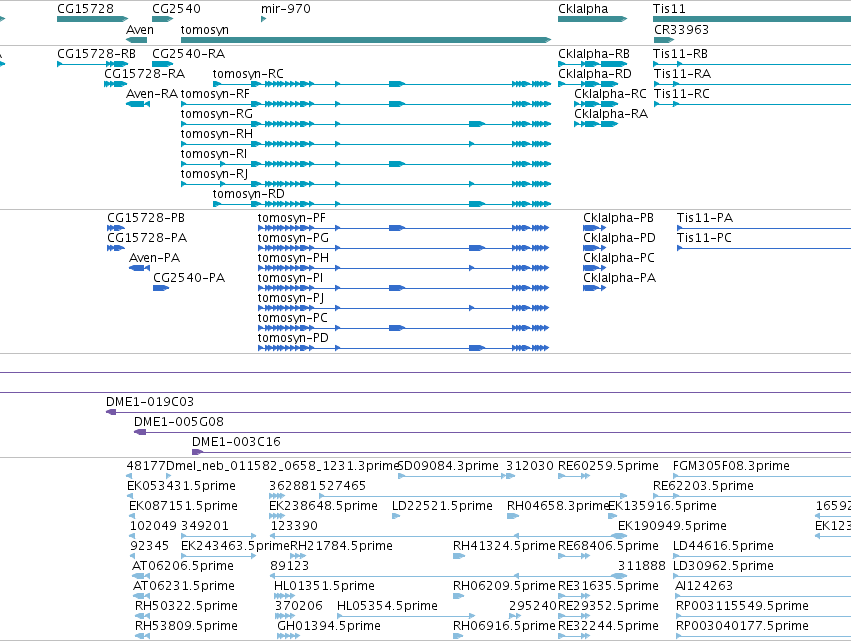Select the Aven-RA transcript label
Image resolution: width=851 pixels, height=641 pixels.
click(x=152, y=94)
